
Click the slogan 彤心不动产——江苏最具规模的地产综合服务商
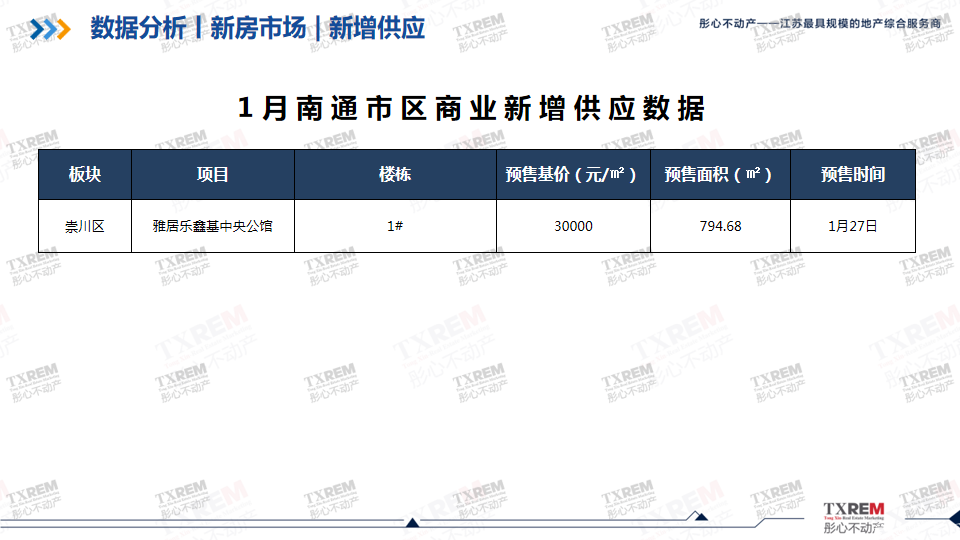coord(820,23)
